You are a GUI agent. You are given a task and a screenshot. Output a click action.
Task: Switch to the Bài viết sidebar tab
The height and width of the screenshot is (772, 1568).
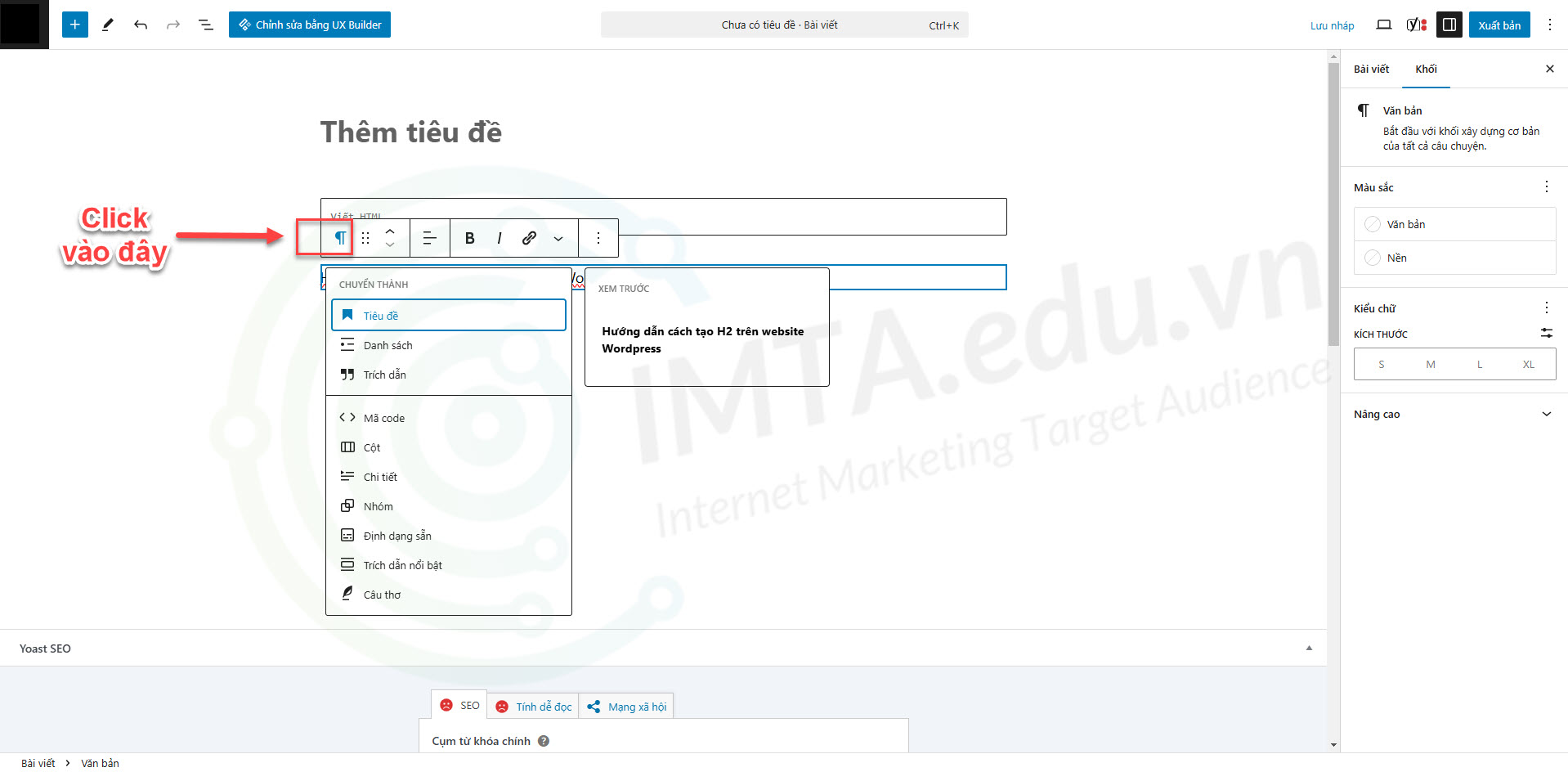[x=1371, y=69]
